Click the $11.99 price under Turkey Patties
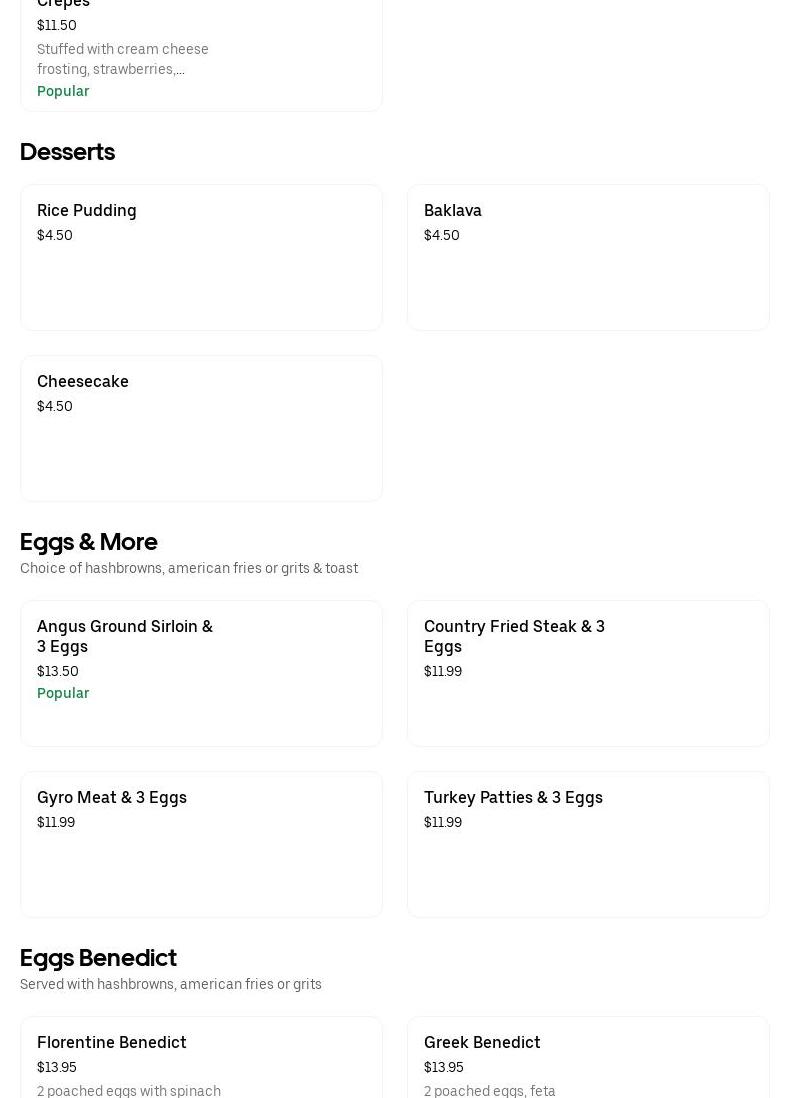The height and width of the screenshot is (1098, 804). [x=443, y=822]
